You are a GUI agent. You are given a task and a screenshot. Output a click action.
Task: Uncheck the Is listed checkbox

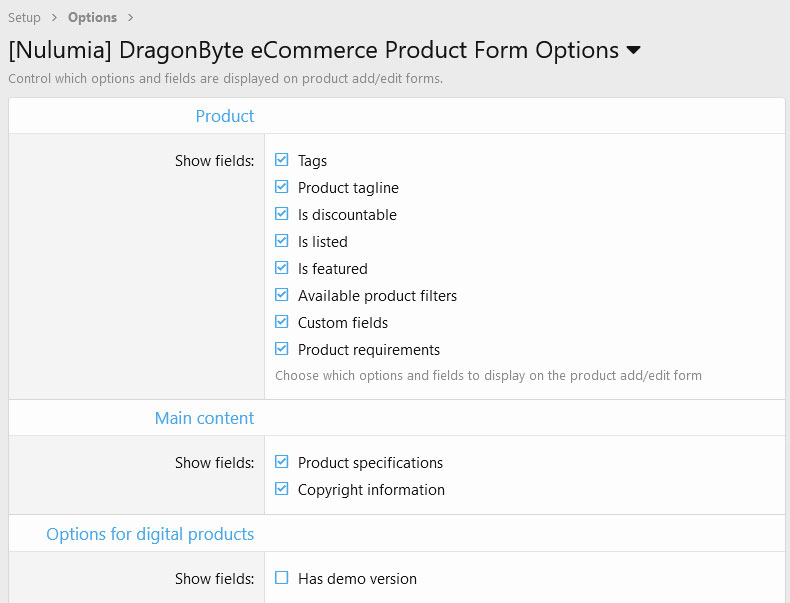(282, 241)
